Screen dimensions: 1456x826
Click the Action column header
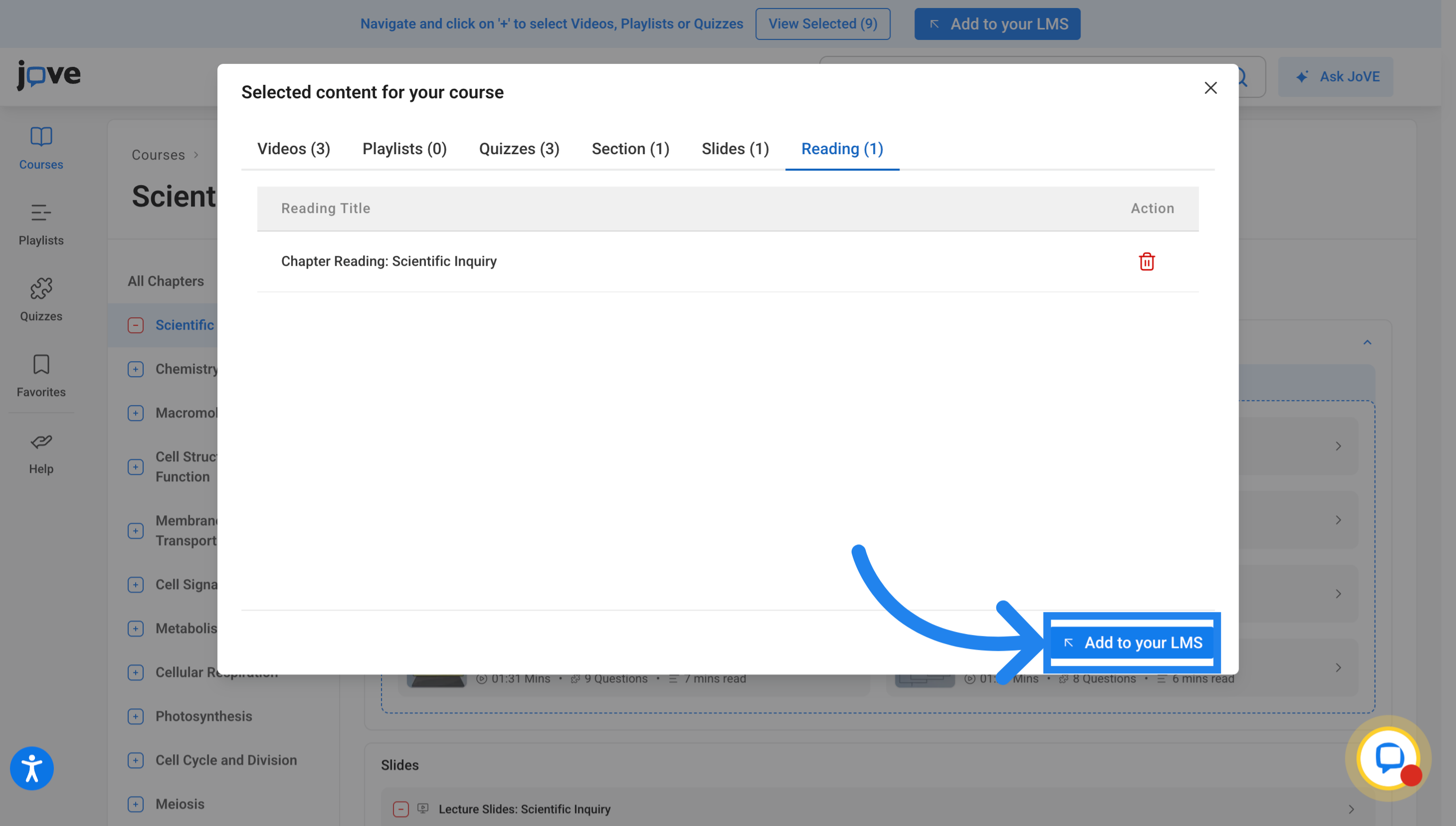tap(1152, 208)
